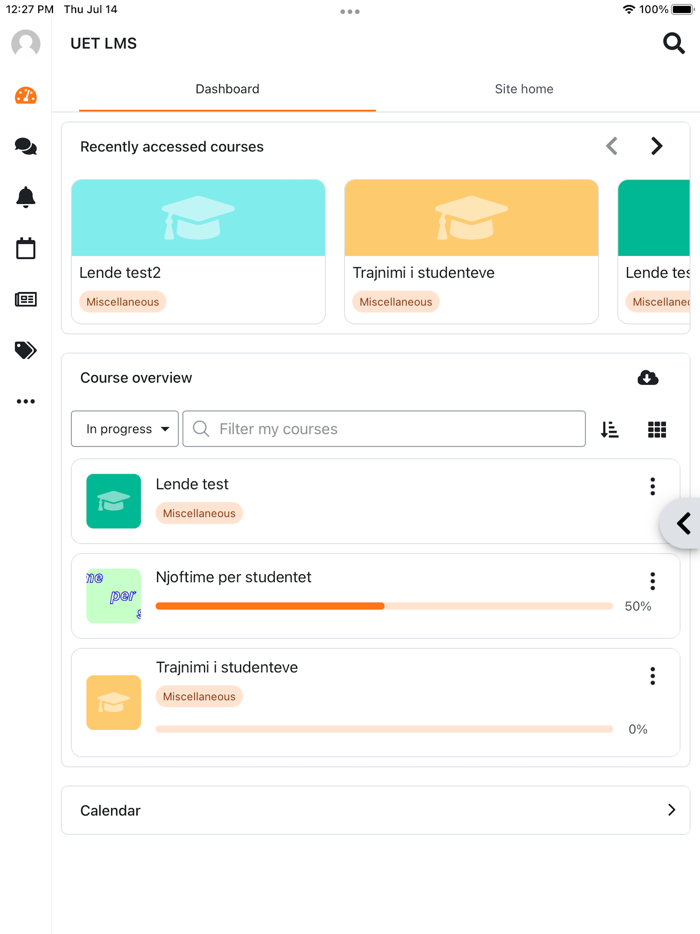700x934 pixels.
Task: Focus the Filter my courses field
Action: click(384, 429)
